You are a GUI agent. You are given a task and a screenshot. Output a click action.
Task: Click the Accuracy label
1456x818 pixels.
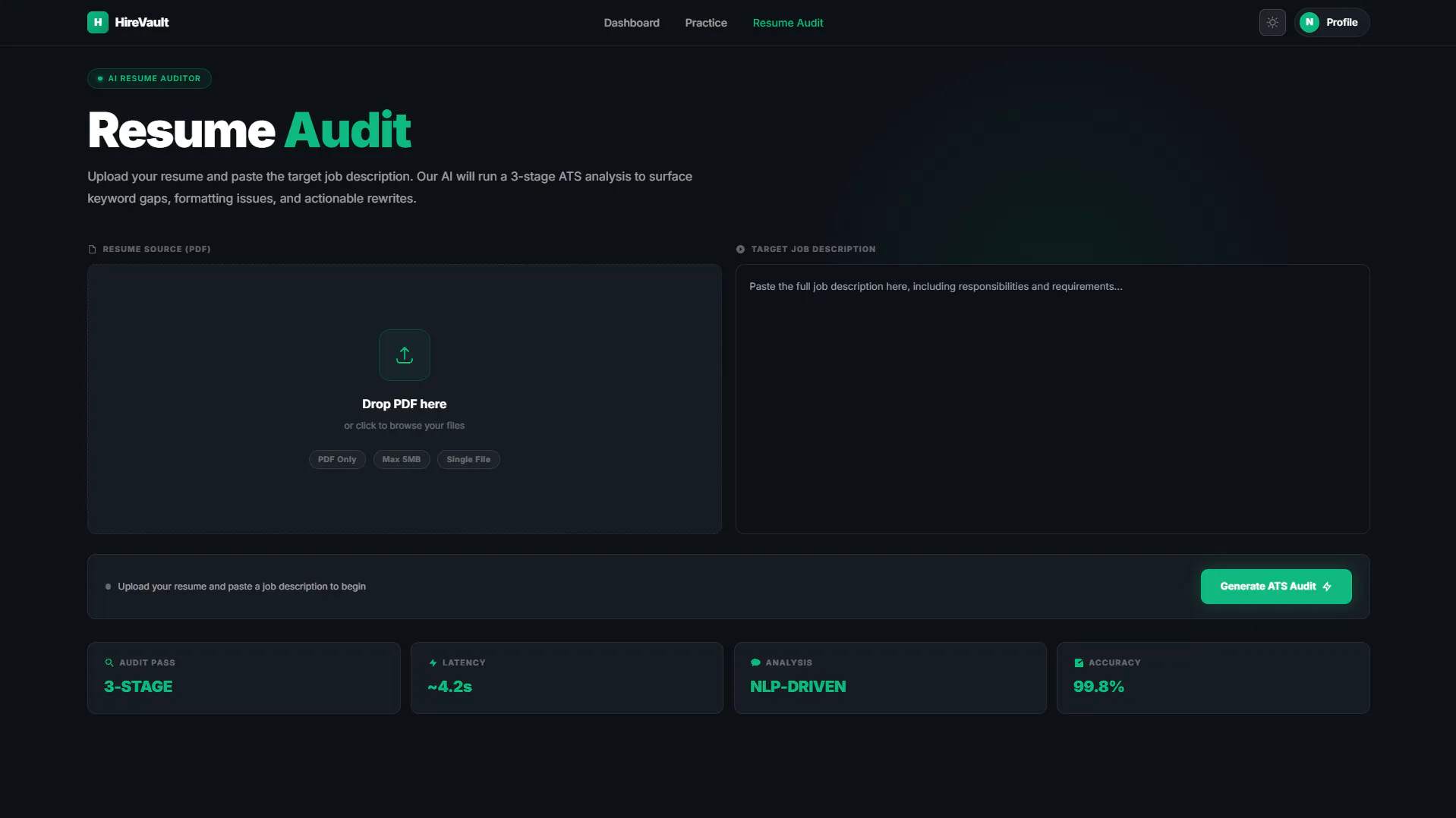[1114, 662]
